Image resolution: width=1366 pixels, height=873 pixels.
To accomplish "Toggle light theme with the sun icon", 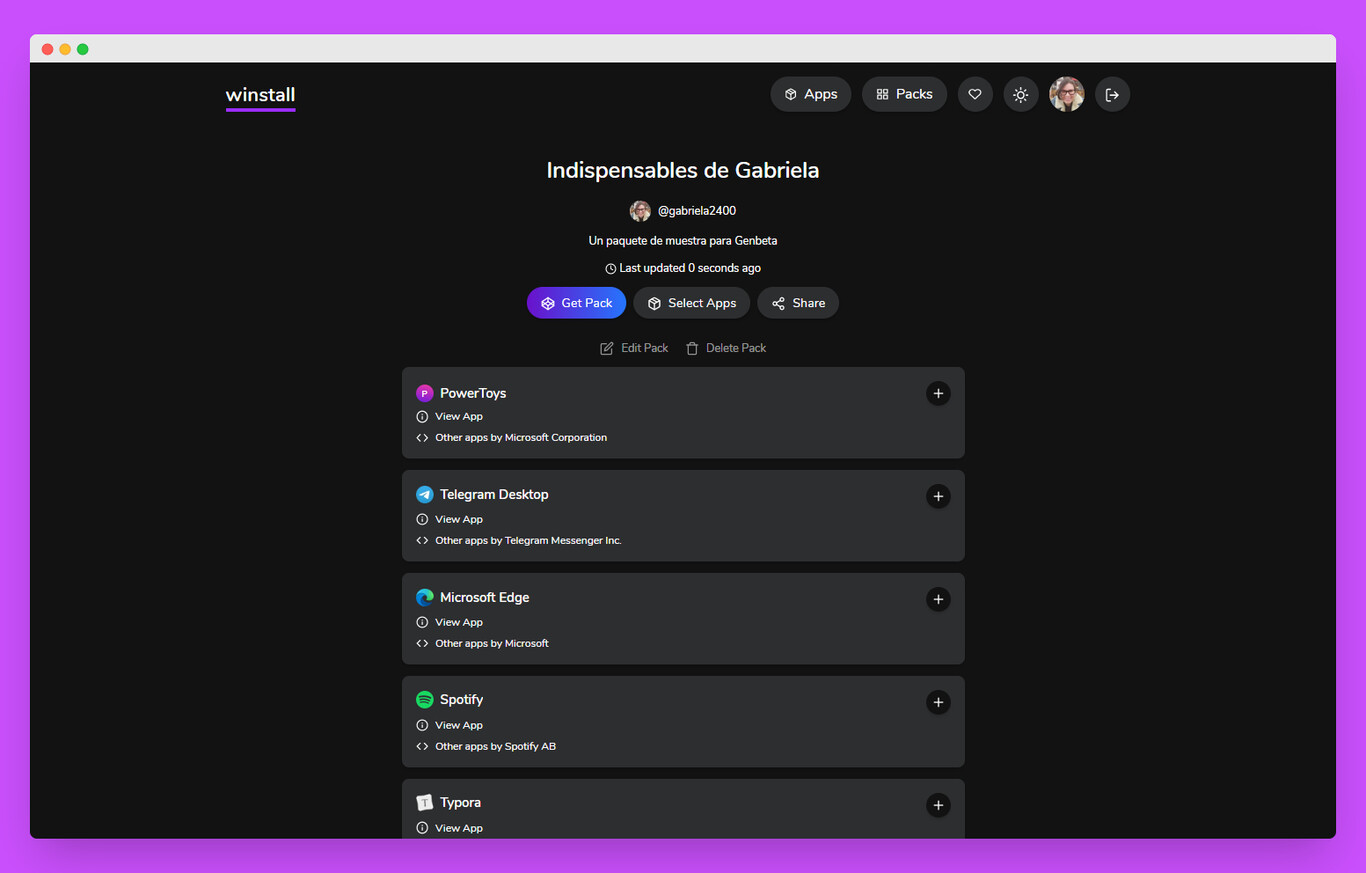I will [x=1020, y=93].
